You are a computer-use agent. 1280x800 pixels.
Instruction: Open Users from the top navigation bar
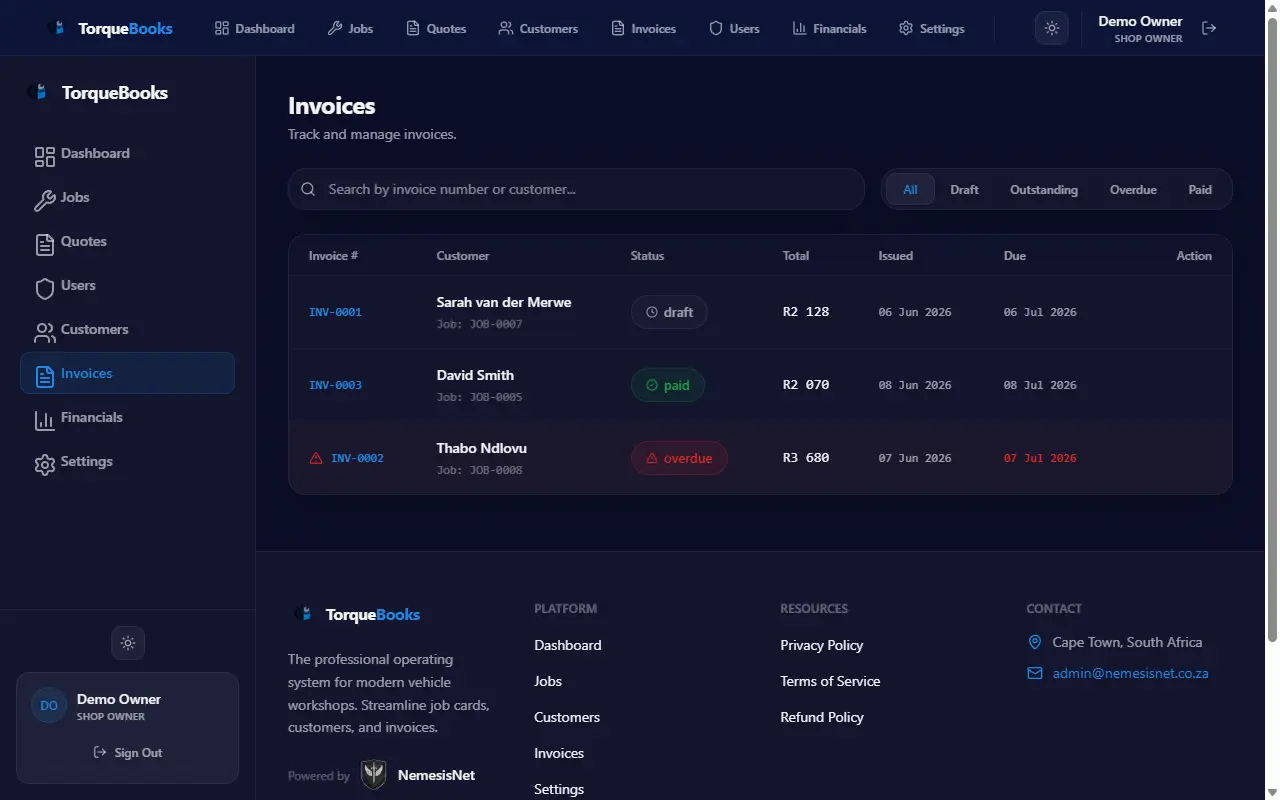click(x=734, y=28)
